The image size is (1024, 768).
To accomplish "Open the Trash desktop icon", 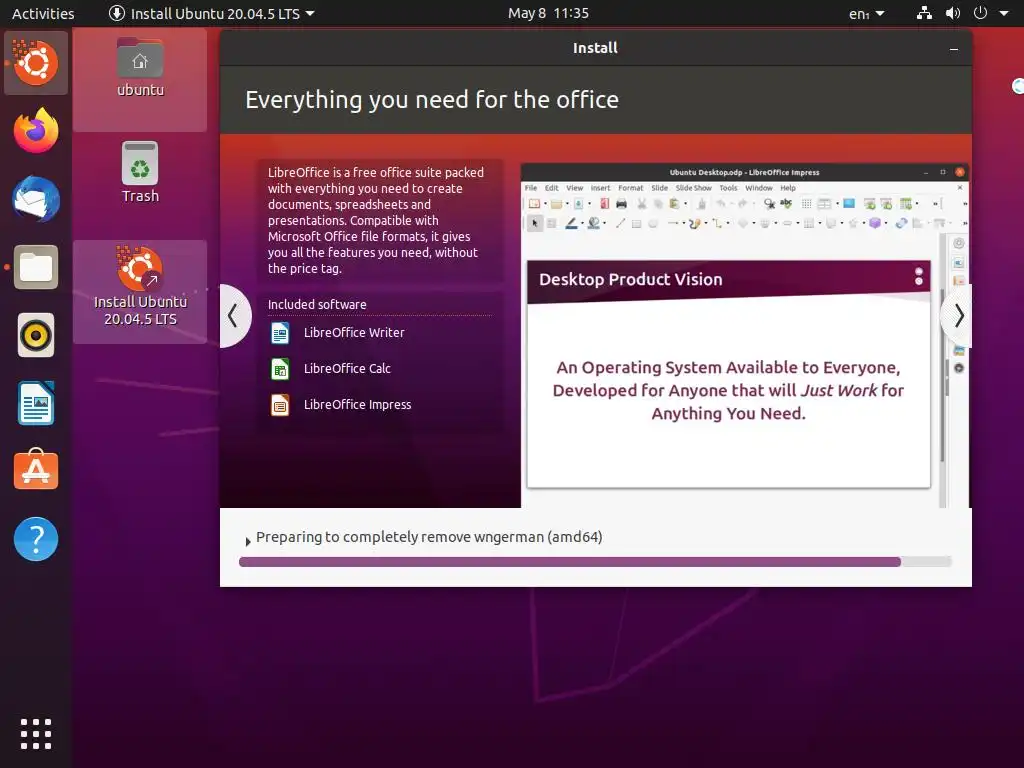I will [140, 173].
